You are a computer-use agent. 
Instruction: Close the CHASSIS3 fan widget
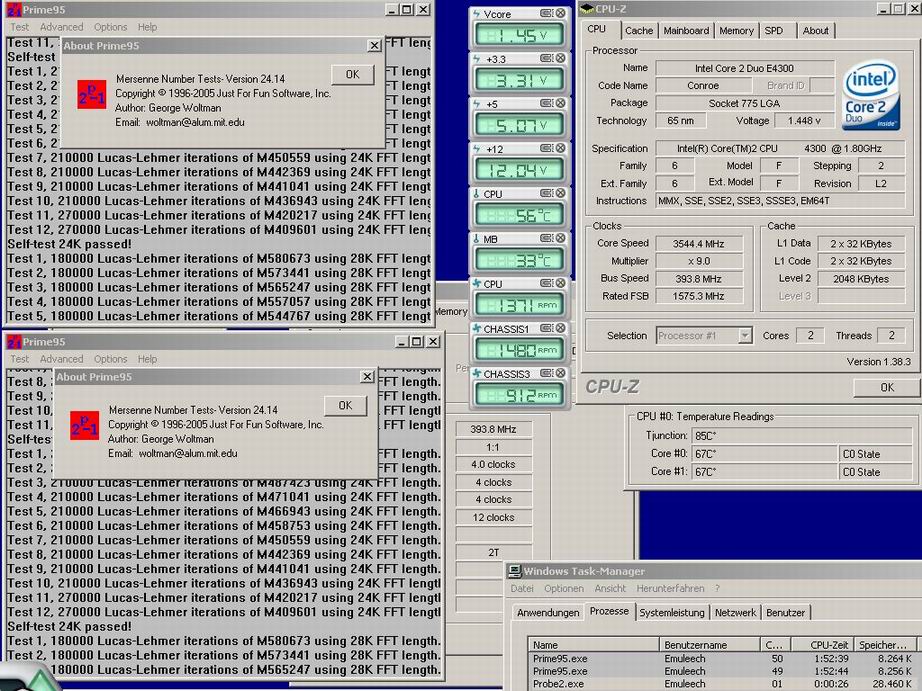[561, 373]
